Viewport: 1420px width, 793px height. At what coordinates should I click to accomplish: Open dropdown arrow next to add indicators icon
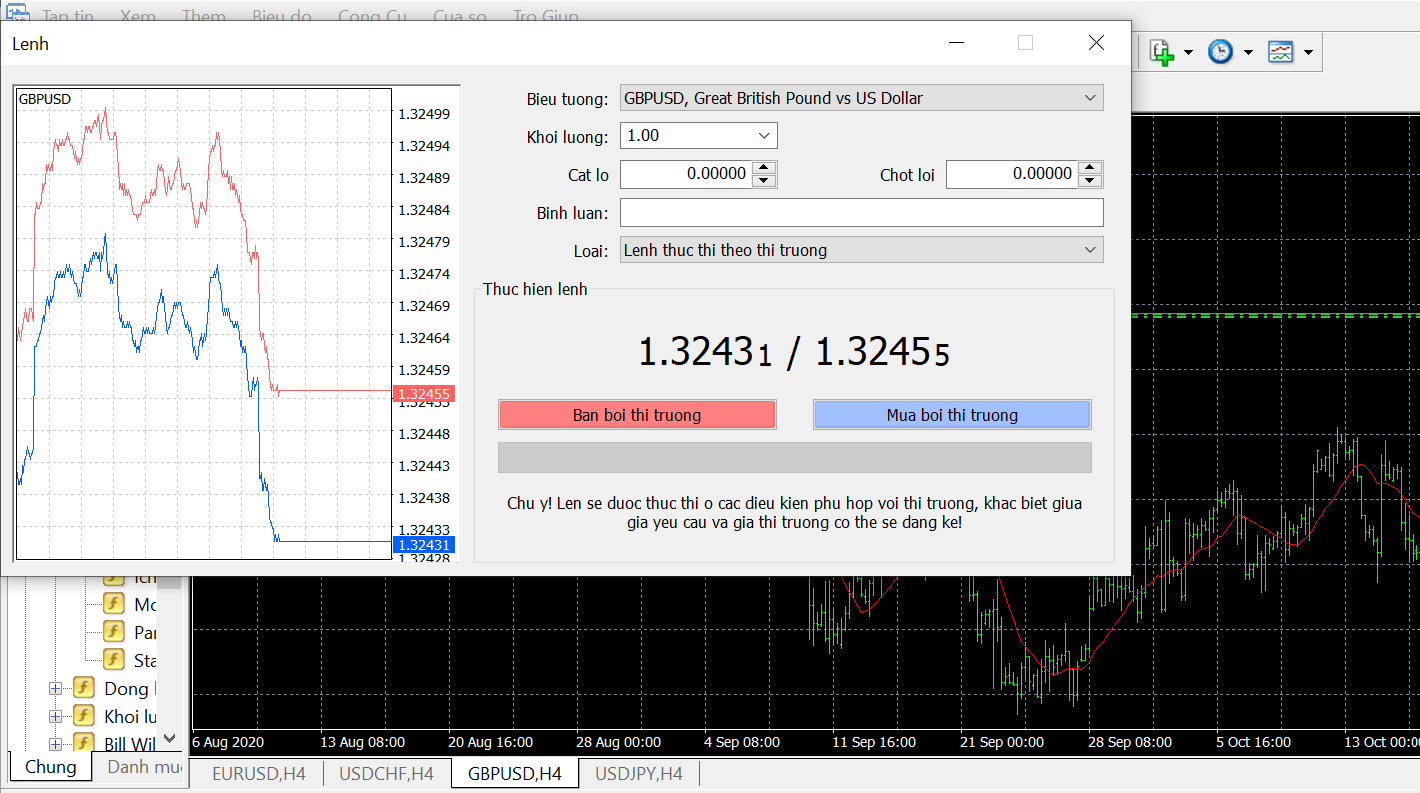[x=1188, y=52]
